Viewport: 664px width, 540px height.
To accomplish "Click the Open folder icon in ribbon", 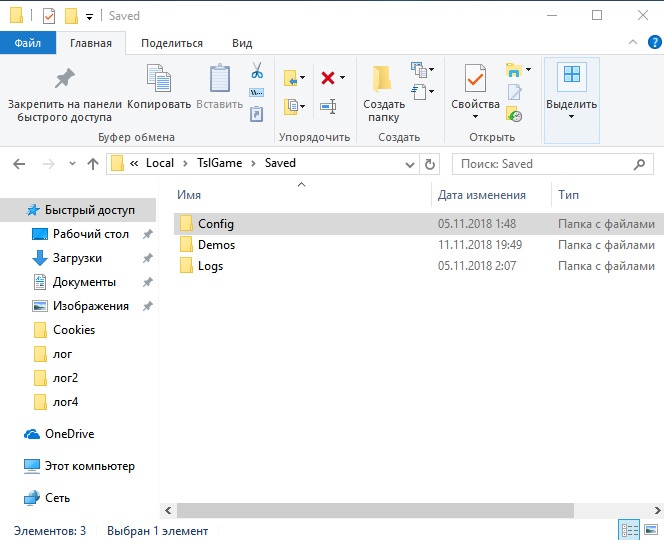I will 514,70.
